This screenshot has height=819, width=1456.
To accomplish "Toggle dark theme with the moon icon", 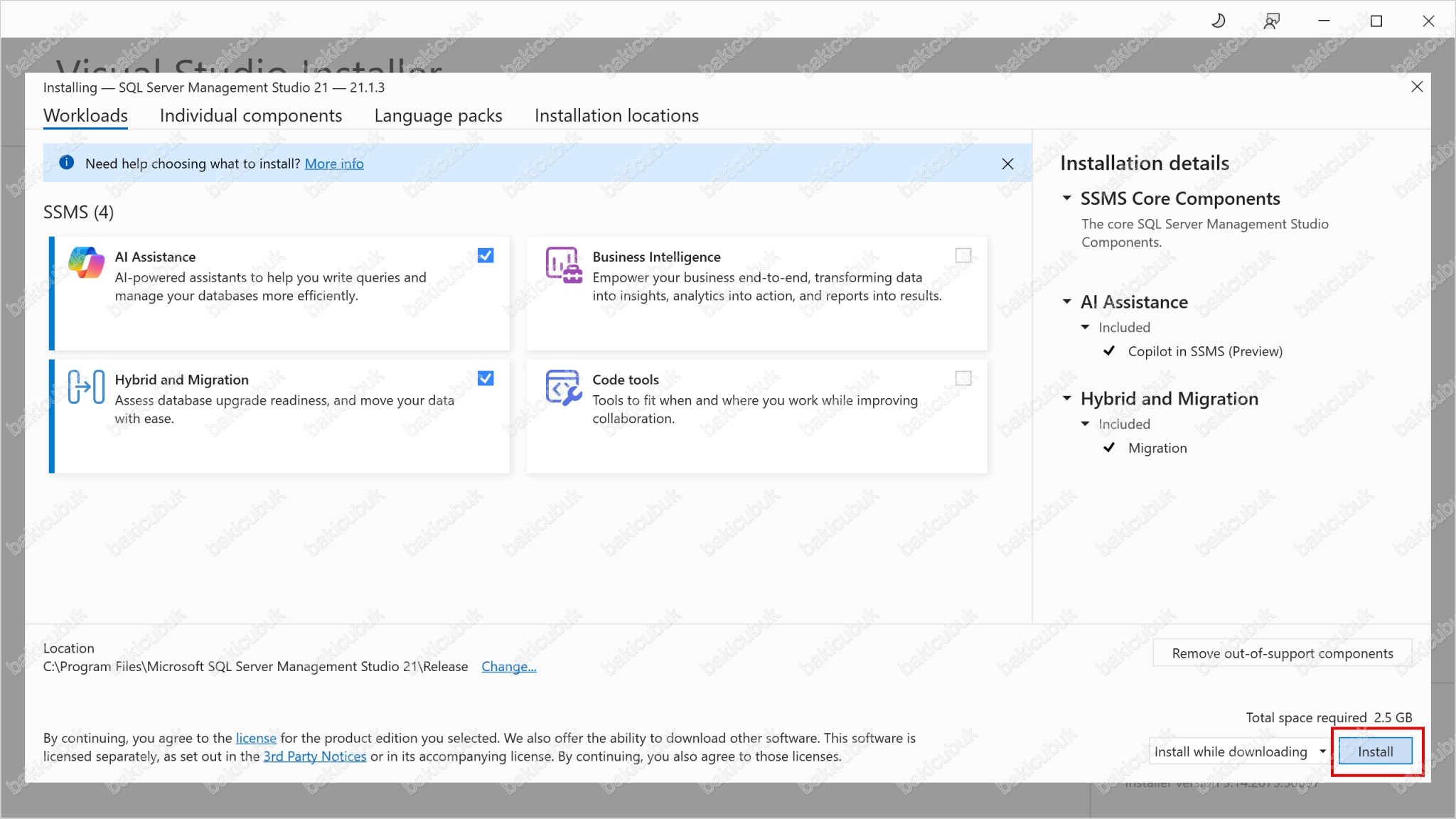I will (x=1218, y=20).
